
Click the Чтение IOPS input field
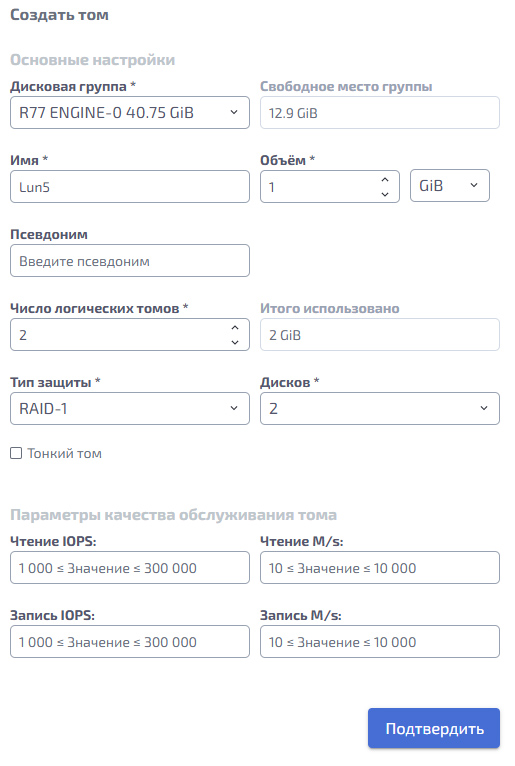coord(129,568)
